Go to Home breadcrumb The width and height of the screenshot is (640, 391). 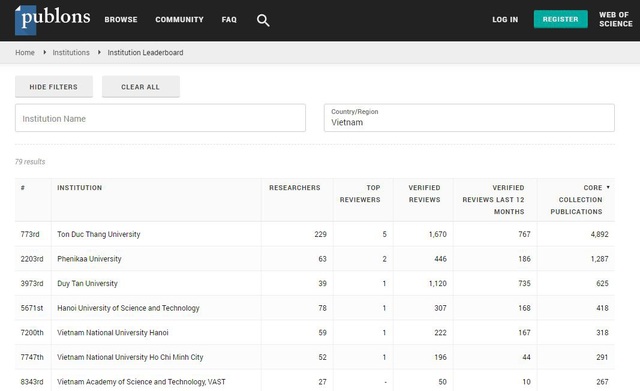coord(25,53)
